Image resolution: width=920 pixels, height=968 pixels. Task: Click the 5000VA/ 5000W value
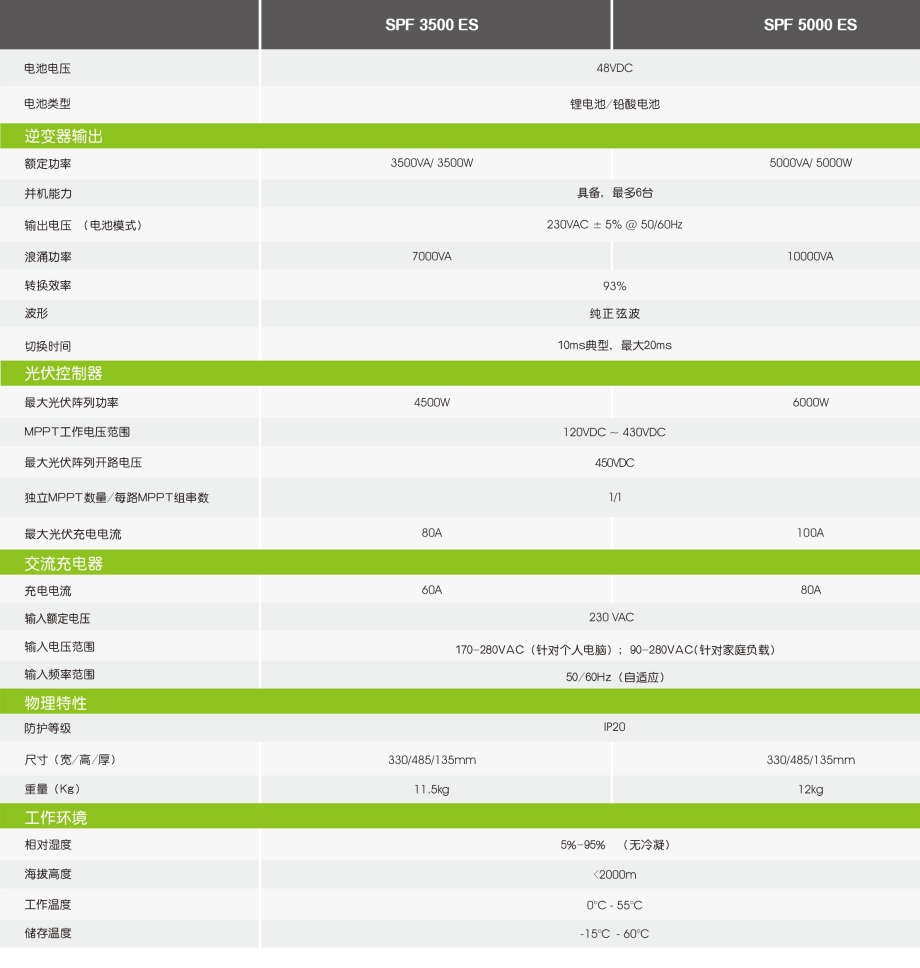(x=810, y=163)
